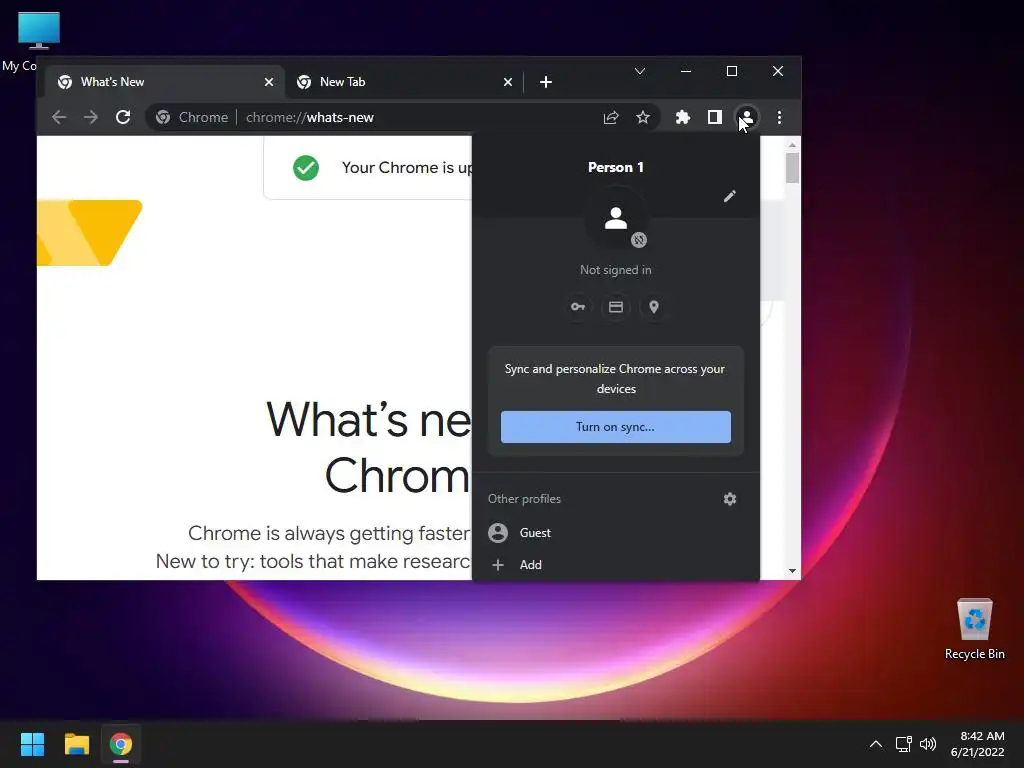Click the 'Other profiles' heading
The image size is (1024, 768).
[524, 499]
